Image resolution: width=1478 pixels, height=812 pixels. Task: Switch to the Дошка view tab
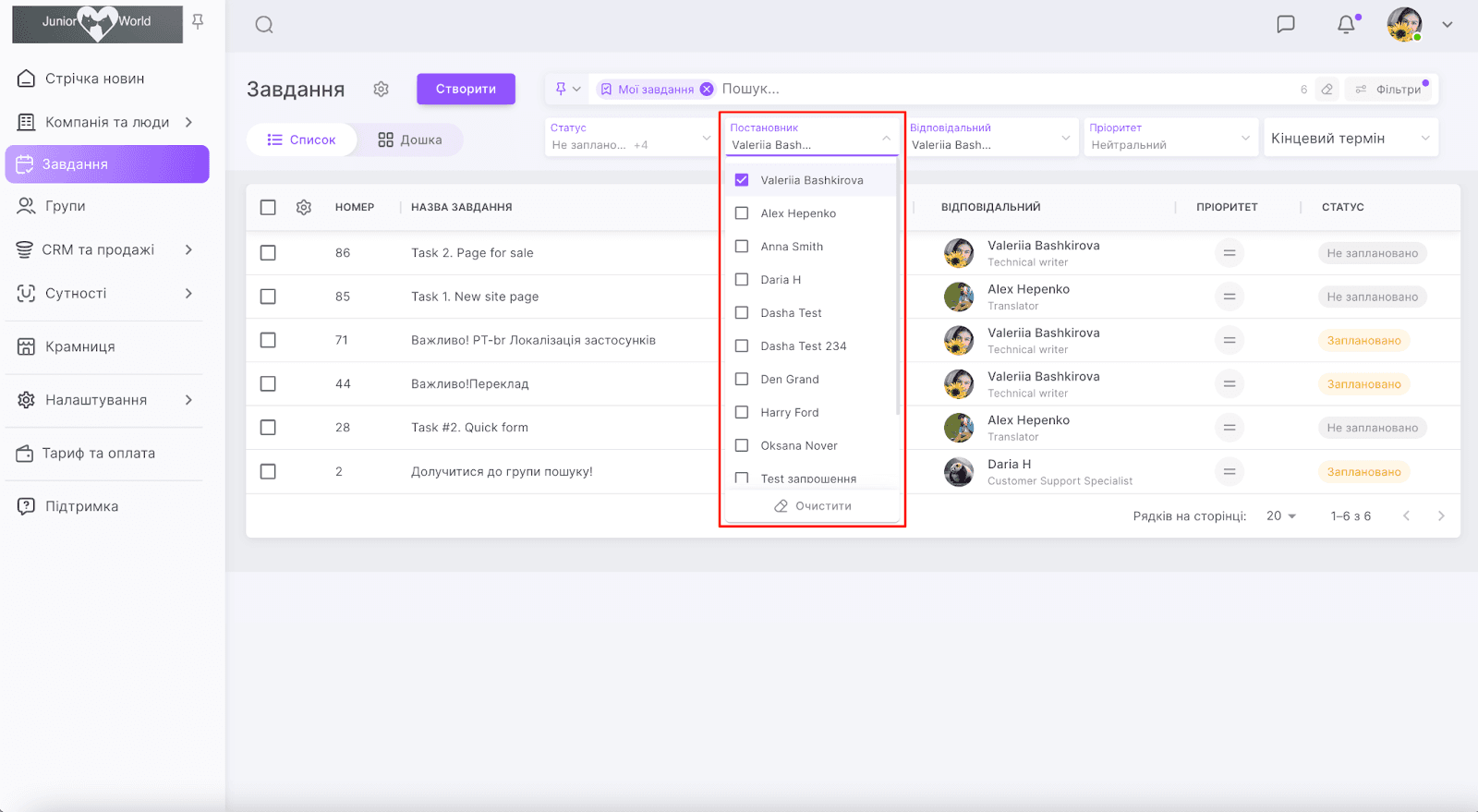410,140
